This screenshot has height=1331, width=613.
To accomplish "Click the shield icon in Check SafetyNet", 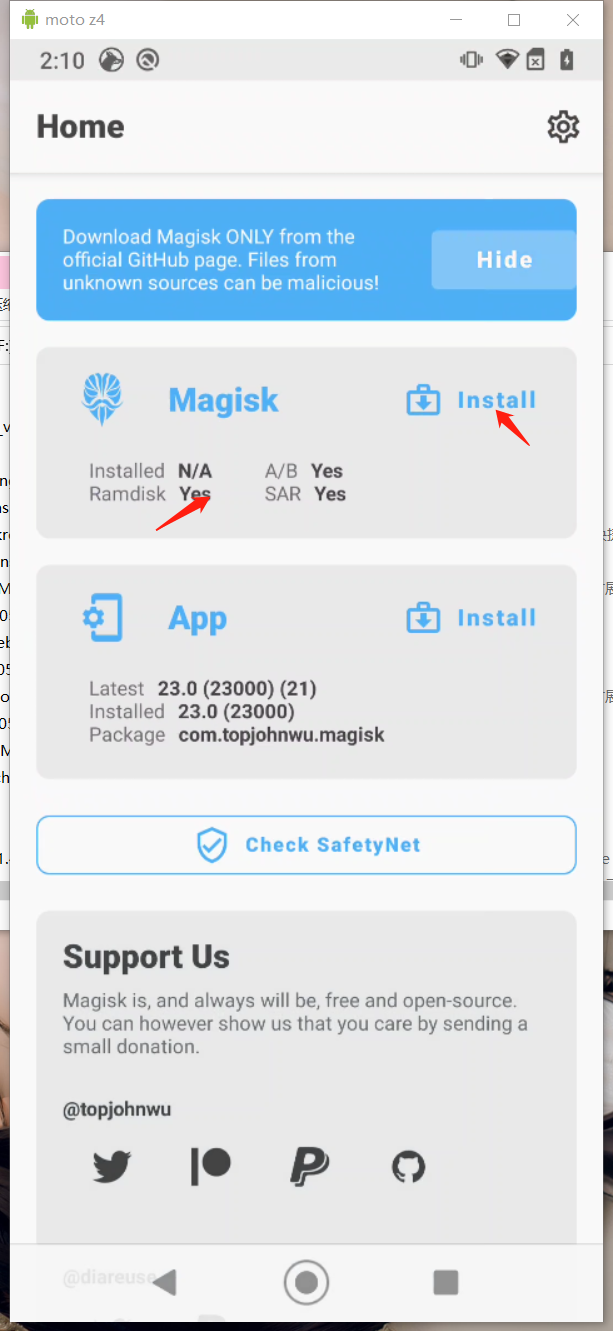I will (x=212, y=845).
